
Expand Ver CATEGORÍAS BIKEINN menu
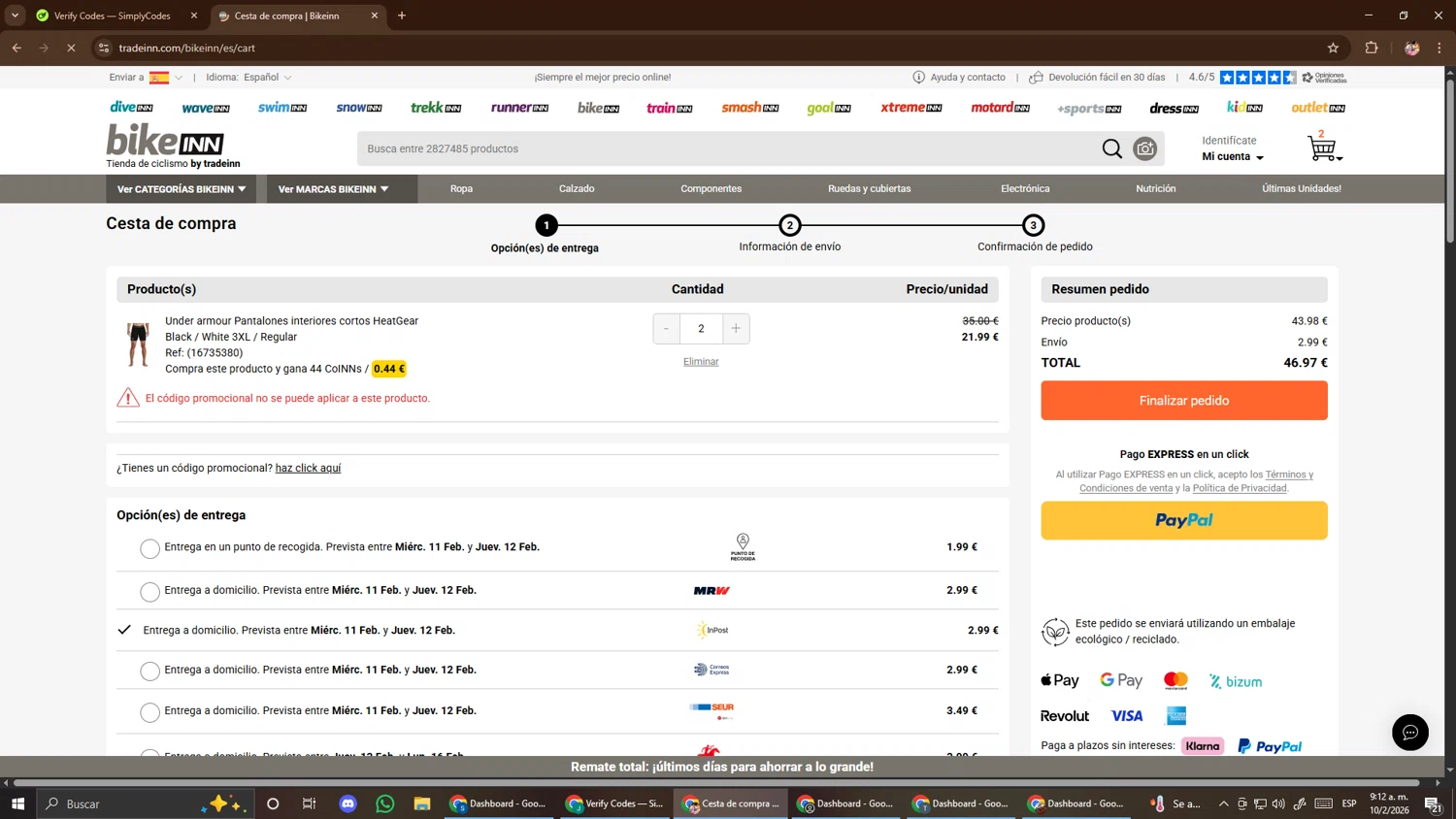(181, 189)
